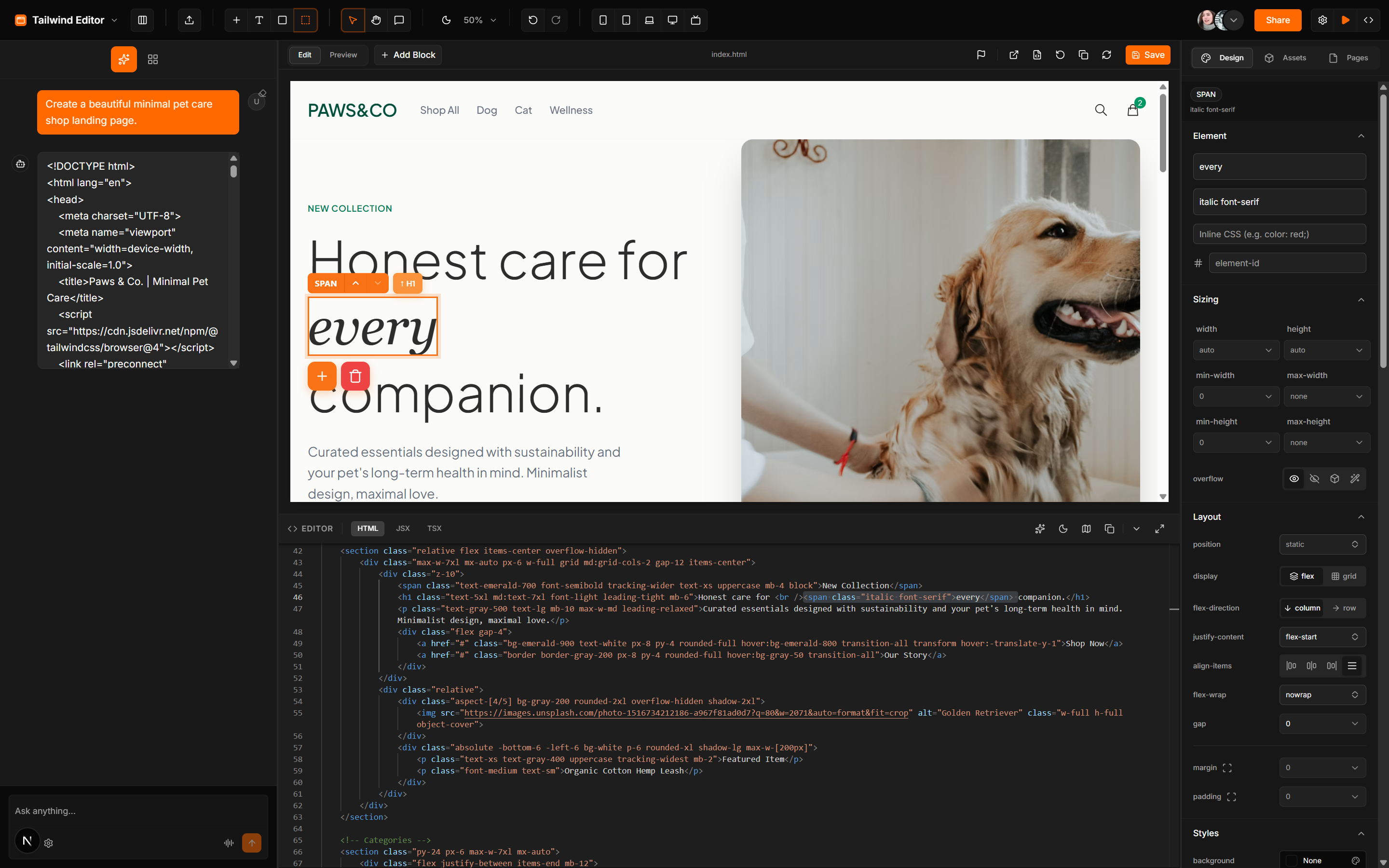Screen dimensions: 1389x868
Task: Click the Wellness nav link
Action: [571, 110]
